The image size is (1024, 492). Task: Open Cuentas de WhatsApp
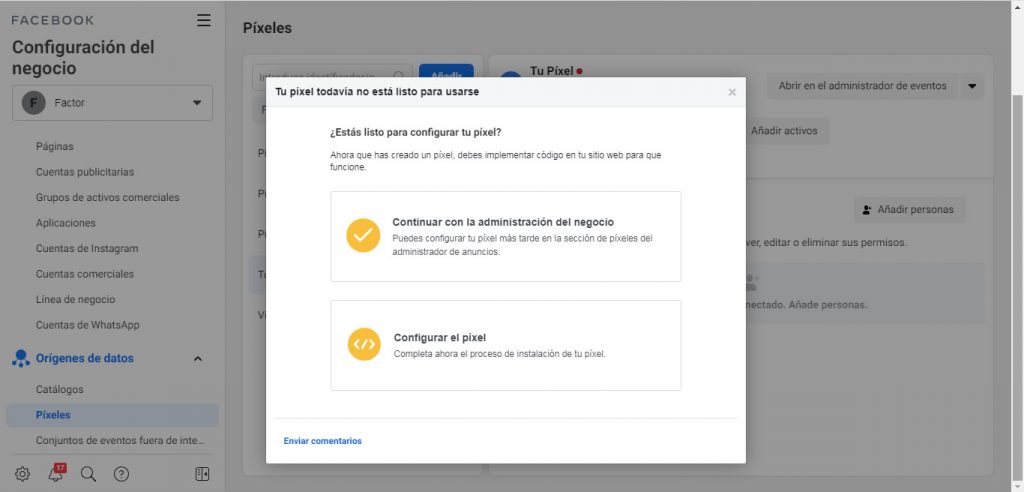pos(88,325)
